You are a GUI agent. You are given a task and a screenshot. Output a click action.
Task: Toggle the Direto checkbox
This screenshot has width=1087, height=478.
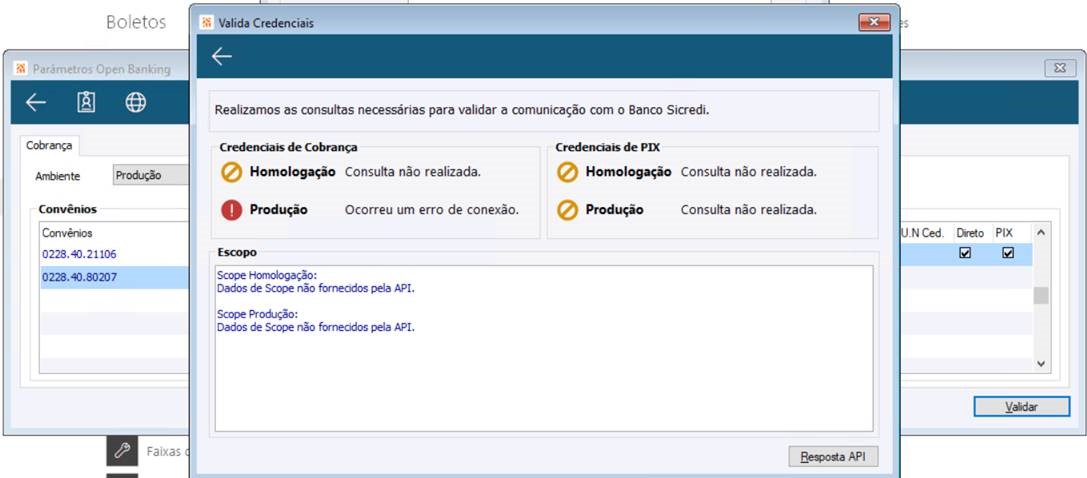click(x=965, y=254)
